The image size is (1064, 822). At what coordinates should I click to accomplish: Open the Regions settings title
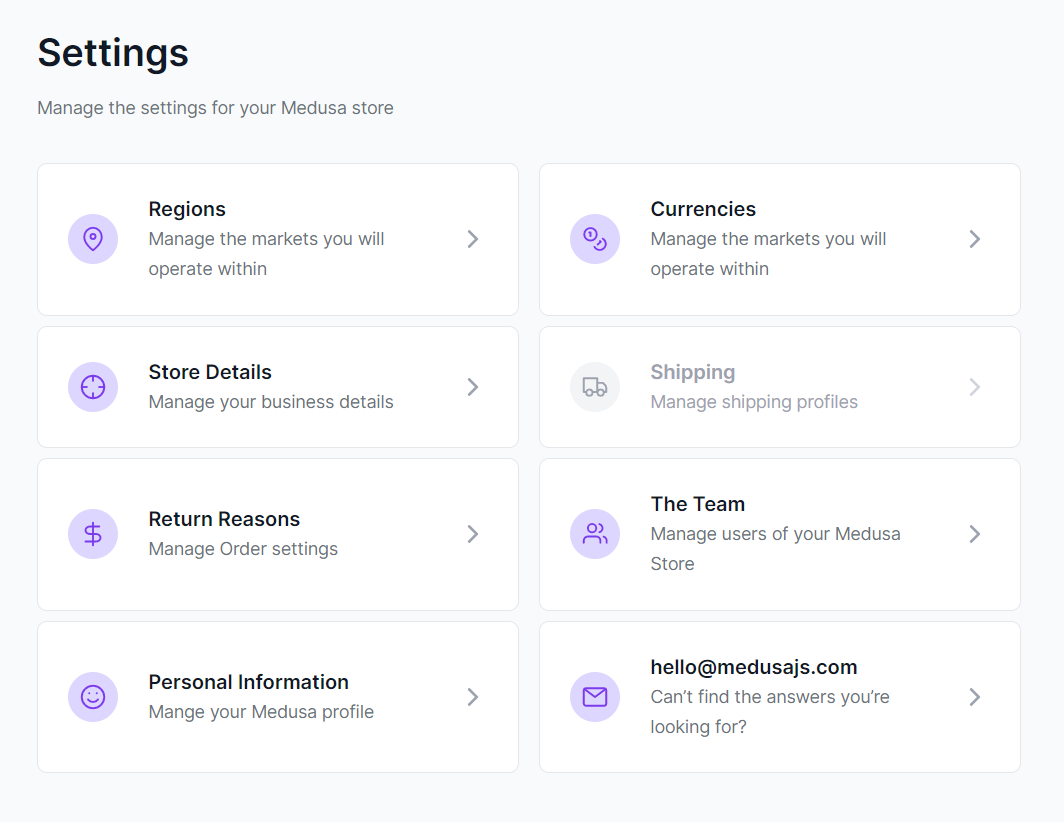(x=187, y=209)
